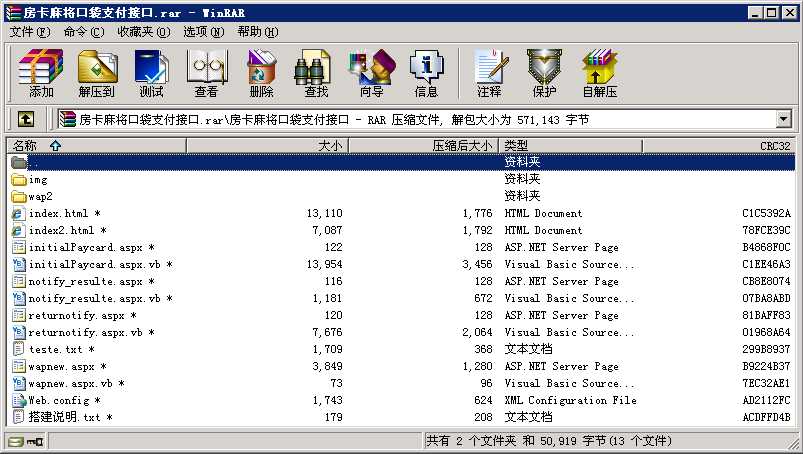Screen dimensions: 803x454
Task: Select the returnnotify.aspx.vb file icon
Action: click(x=18, y=333)
